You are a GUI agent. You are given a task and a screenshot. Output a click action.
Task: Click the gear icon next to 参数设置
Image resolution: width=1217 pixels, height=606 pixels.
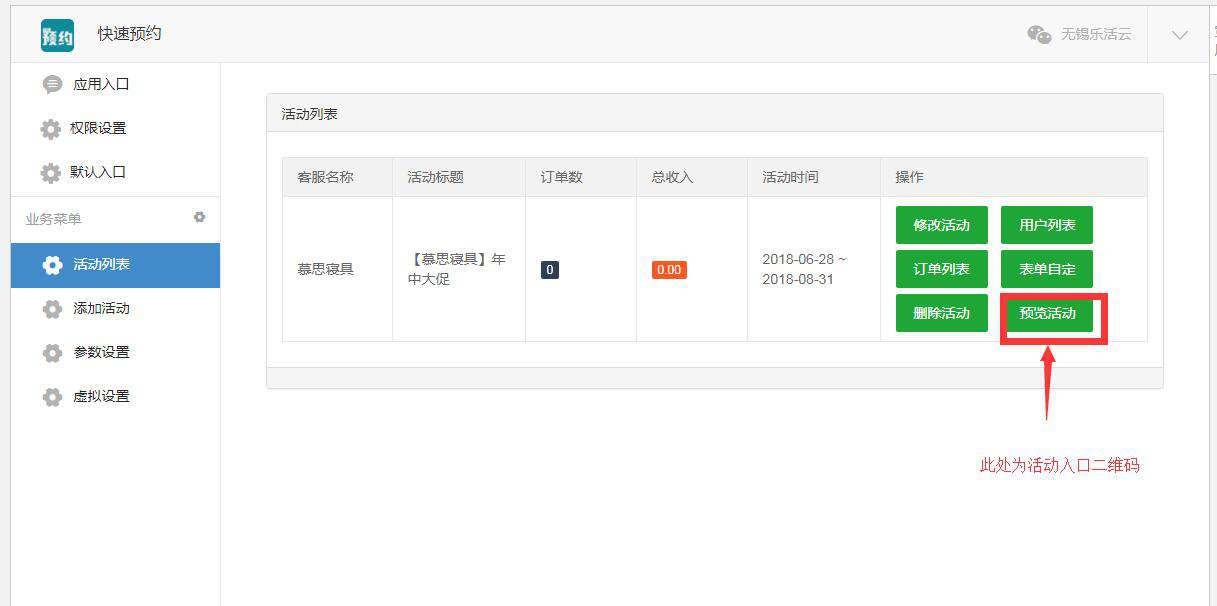click(53, 352)
